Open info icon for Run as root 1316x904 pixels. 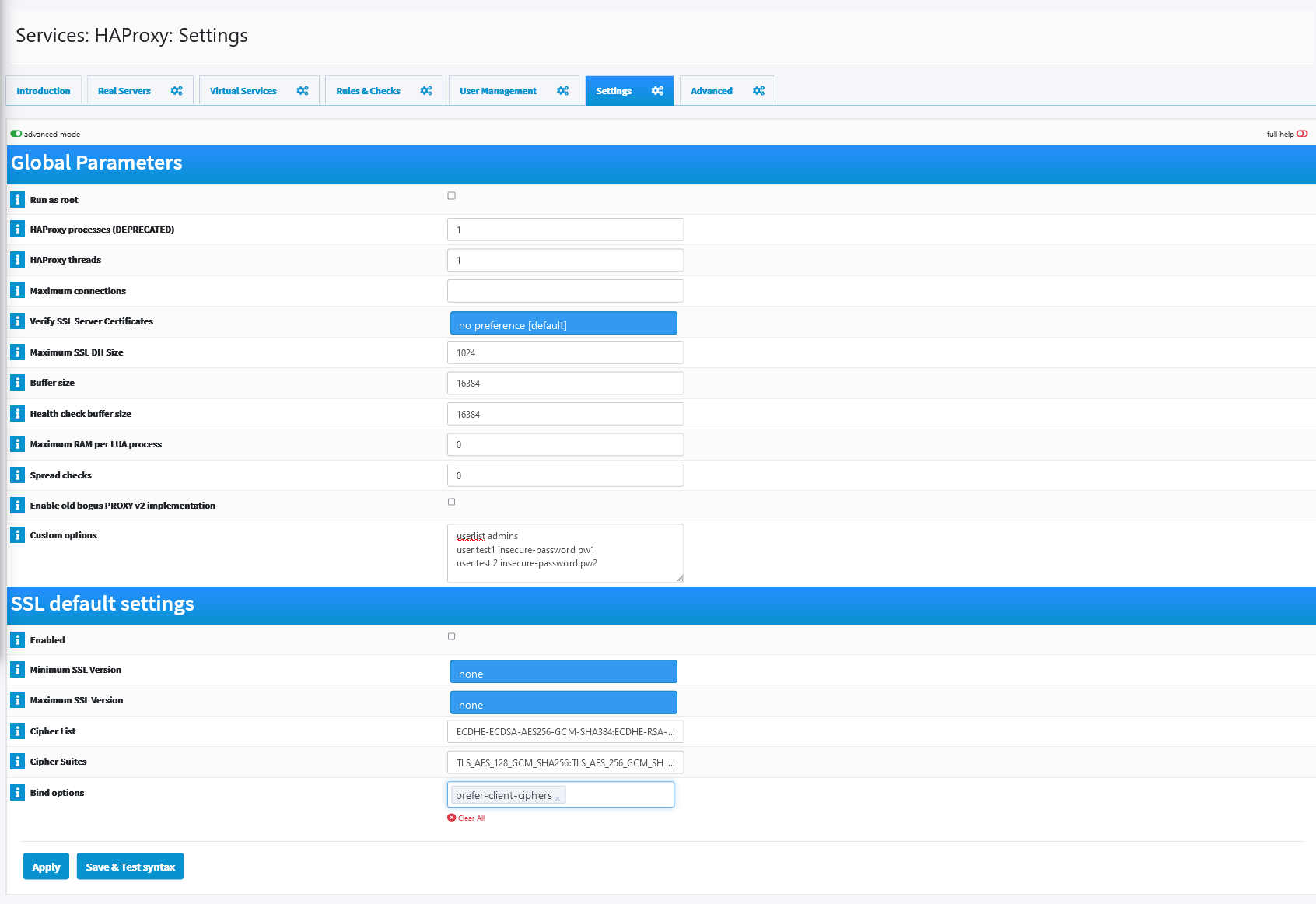point(17,200)
